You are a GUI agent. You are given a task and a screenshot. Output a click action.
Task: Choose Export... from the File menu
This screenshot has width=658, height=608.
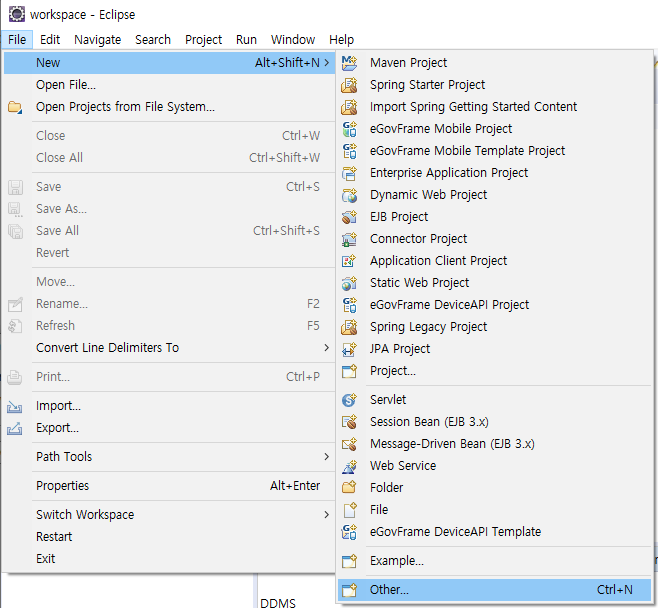pos(57,428)
